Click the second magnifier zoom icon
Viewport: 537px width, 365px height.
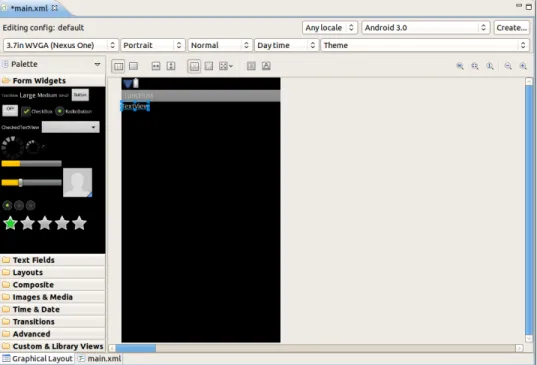[x=475, y=66]
